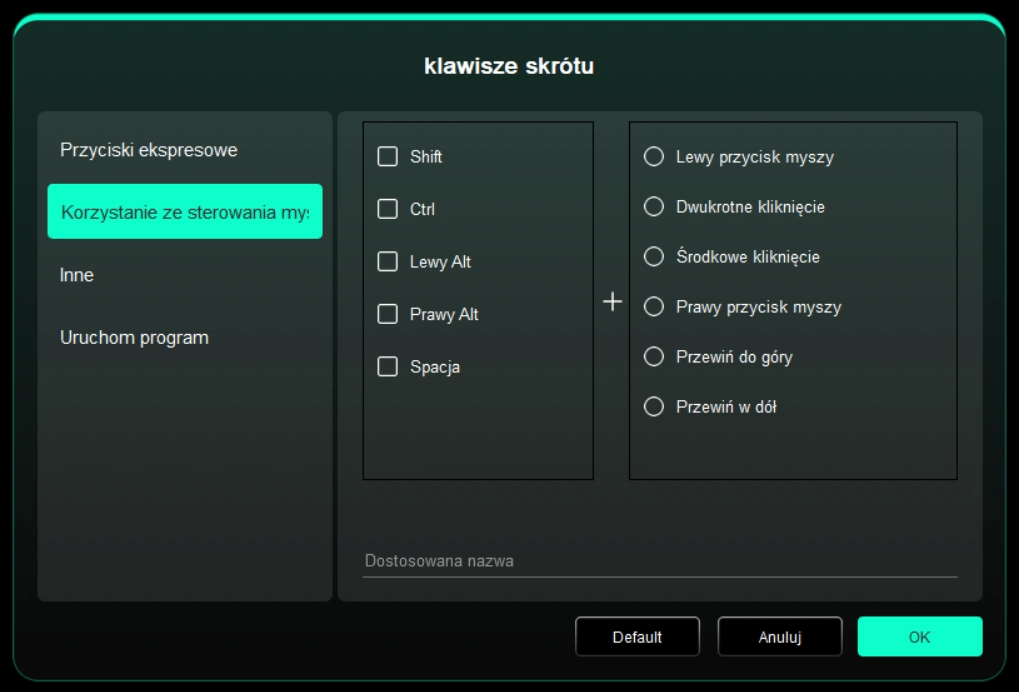The height and width of the screenshot is (692, 1019).
Task: Click the Anuluj button
Action: tap(779, 637)
